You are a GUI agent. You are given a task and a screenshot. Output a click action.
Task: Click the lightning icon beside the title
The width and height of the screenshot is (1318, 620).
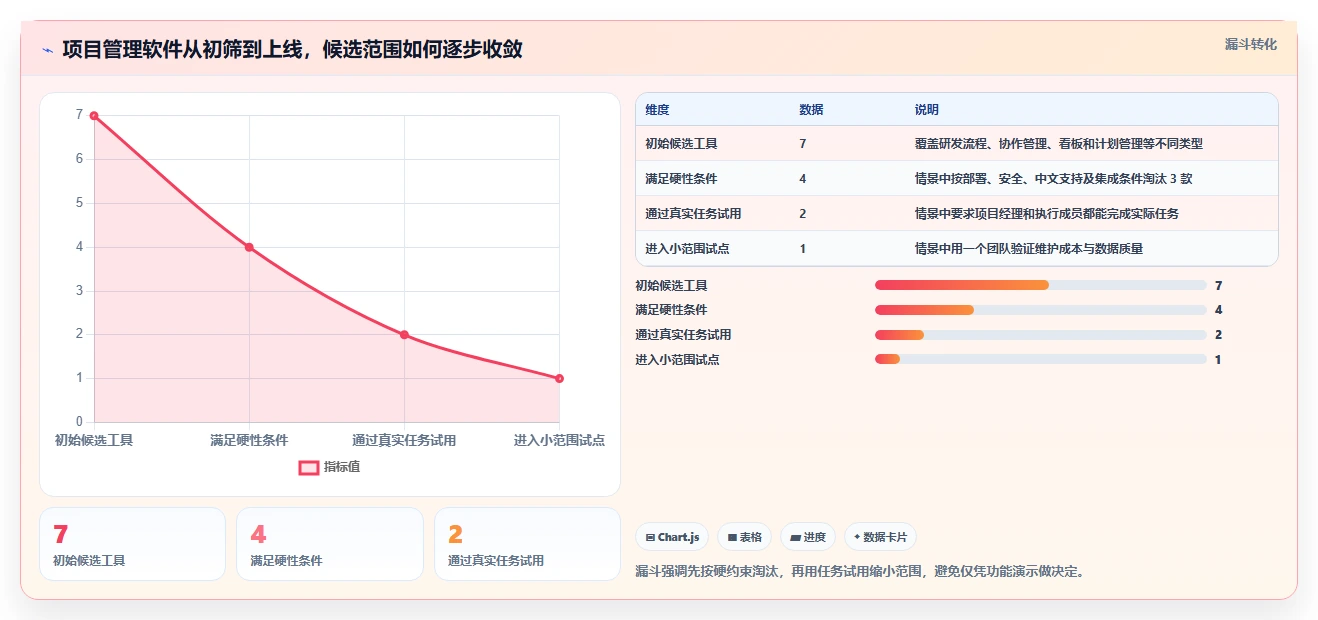point(47,50)
